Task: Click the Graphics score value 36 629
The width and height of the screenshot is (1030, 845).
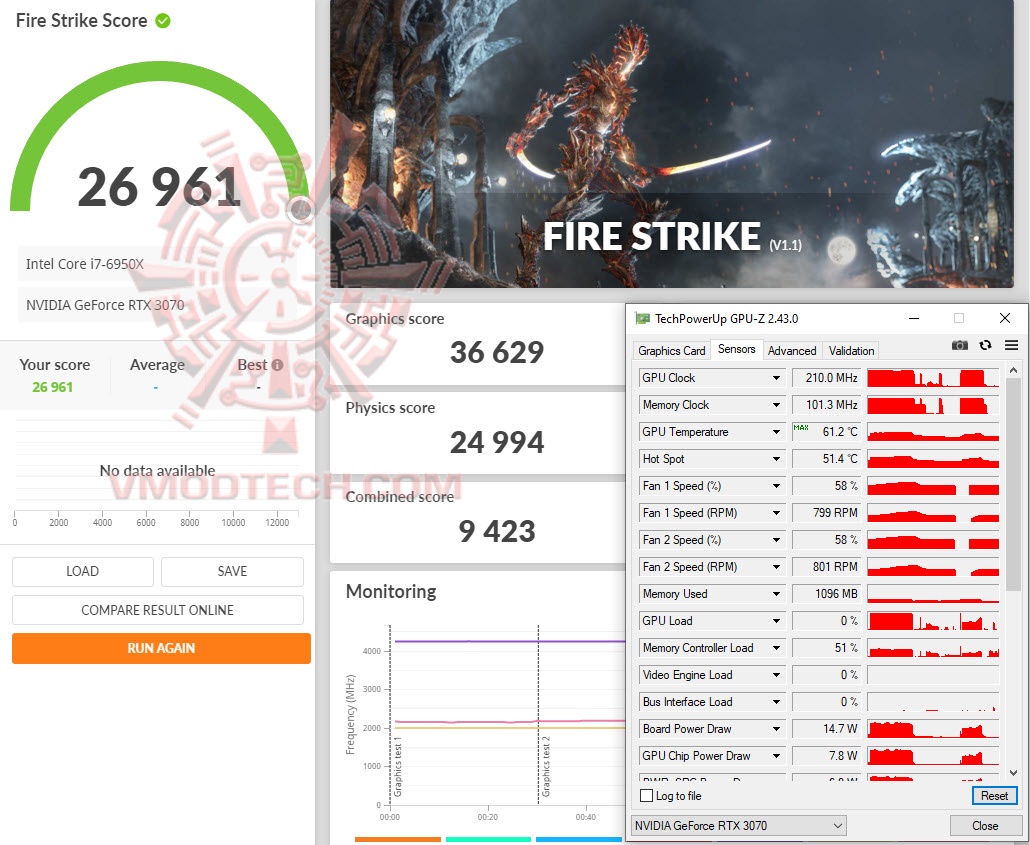Action: click(x=497, y=352)
